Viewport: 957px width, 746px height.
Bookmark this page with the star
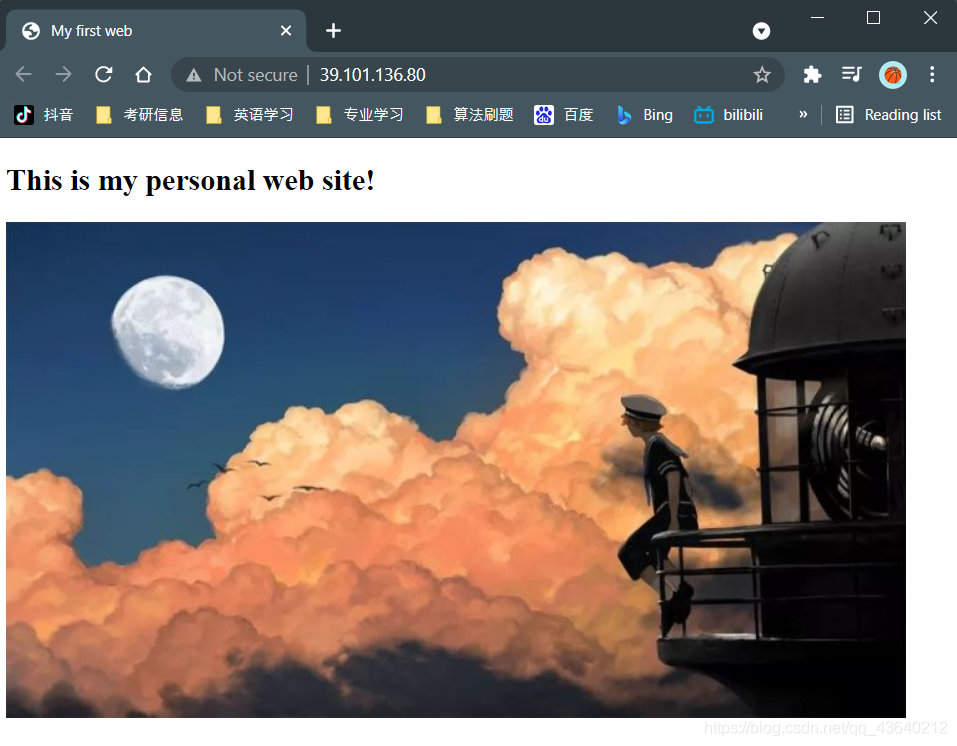click(762, 75)
